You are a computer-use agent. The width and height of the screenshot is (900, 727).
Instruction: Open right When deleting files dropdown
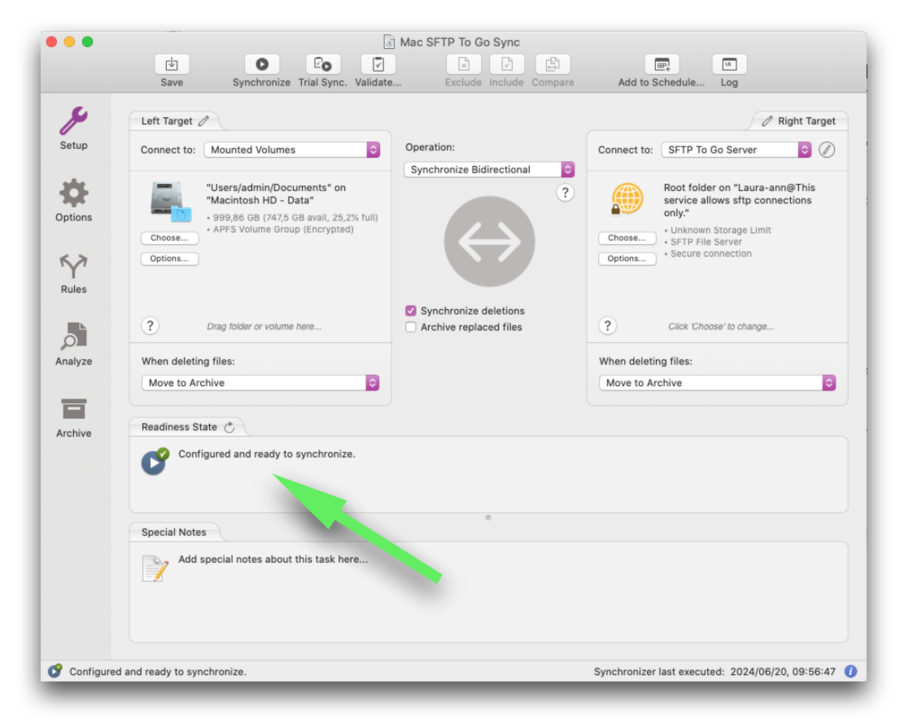click(x=717, y=383)
